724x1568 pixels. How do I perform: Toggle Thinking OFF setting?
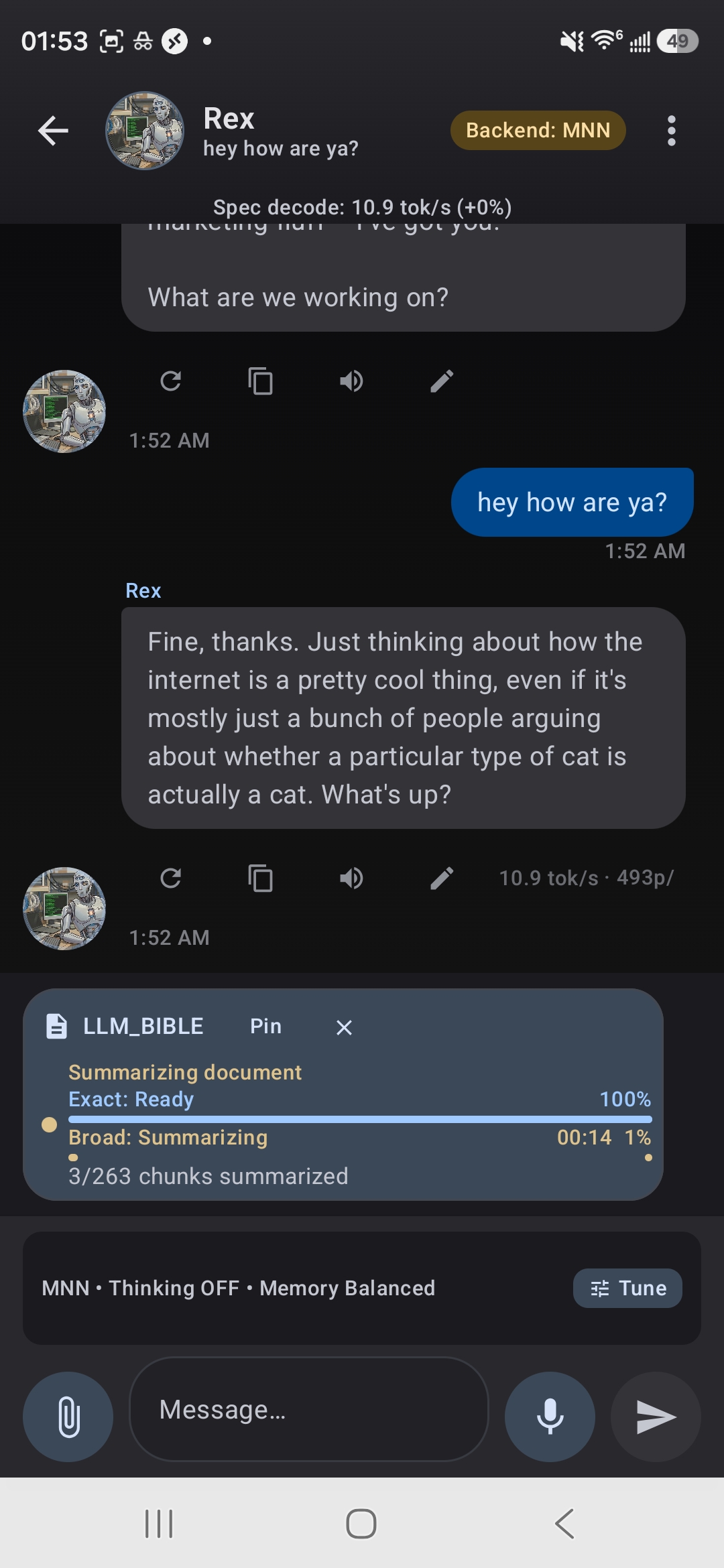click(174, 1287)
